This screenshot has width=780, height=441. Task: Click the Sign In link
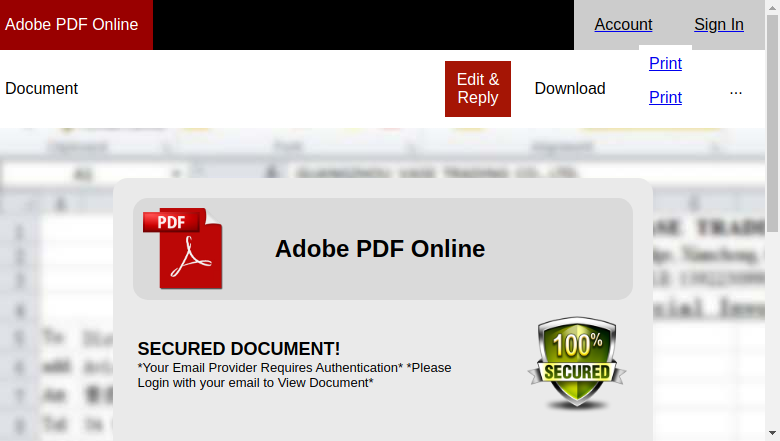pos(719,24)
